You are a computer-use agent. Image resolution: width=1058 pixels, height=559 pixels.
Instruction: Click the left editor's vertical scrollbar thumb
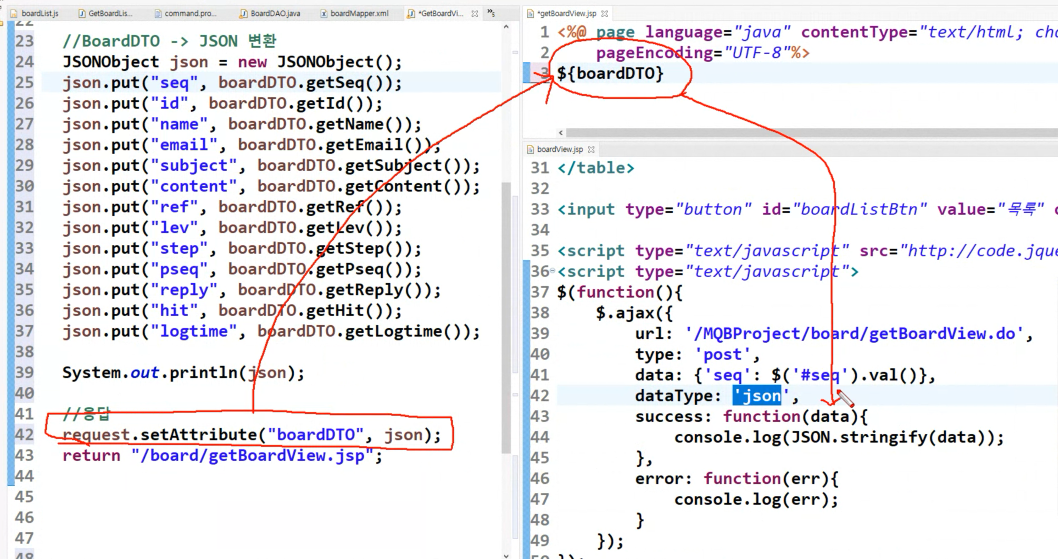point(507,317)
